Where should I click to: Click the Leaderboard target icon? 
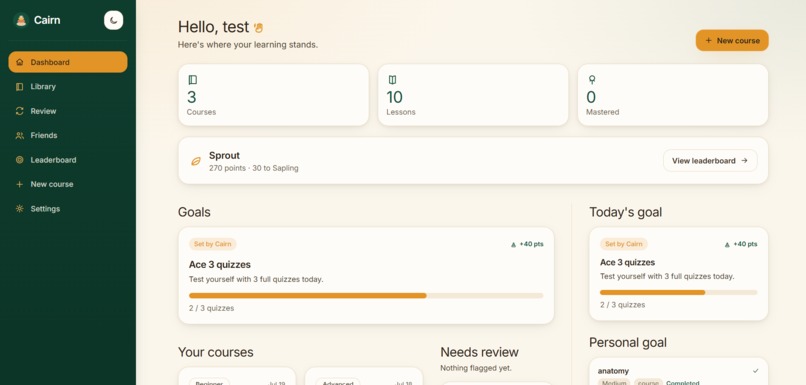[x=20, y=160]
